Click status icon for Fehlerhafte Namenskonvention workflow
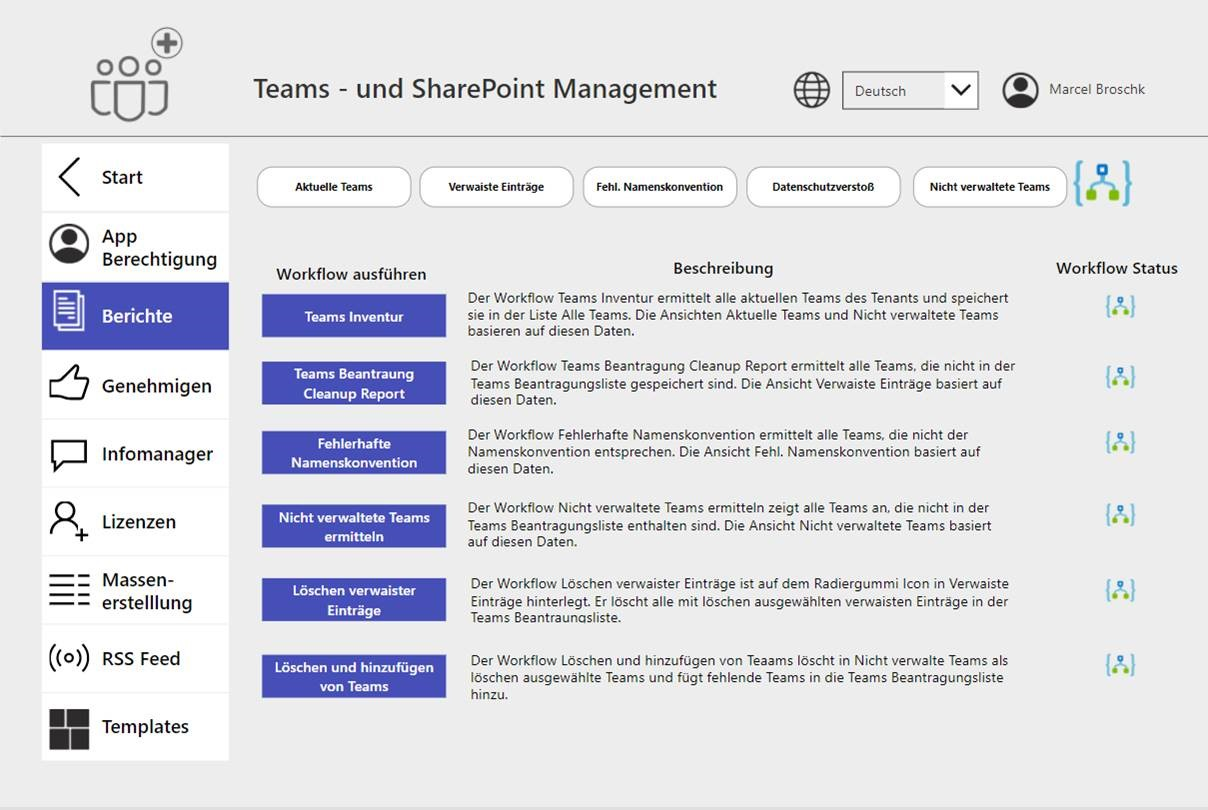 tap(1120, 442)
